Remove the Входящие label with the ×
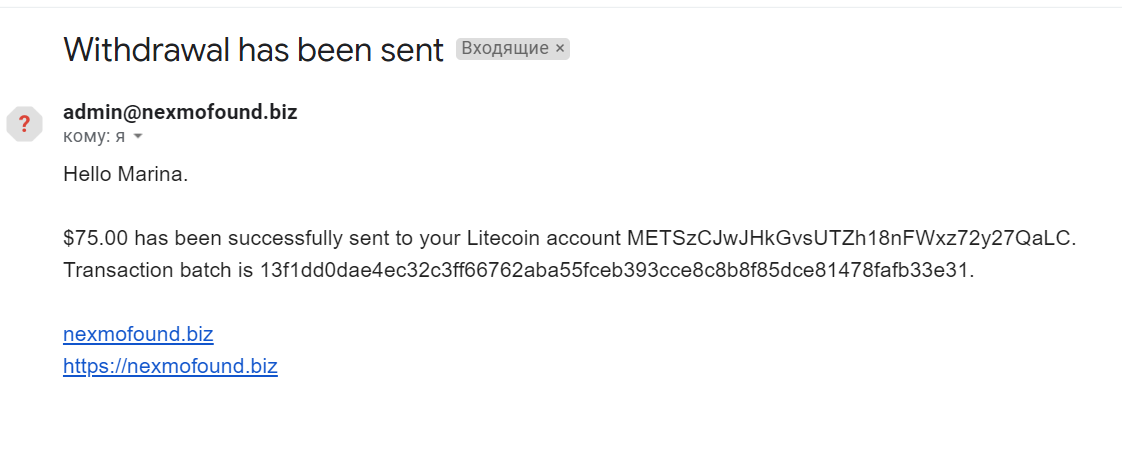This screenshot has width=1122, height=462. (560, 48)
